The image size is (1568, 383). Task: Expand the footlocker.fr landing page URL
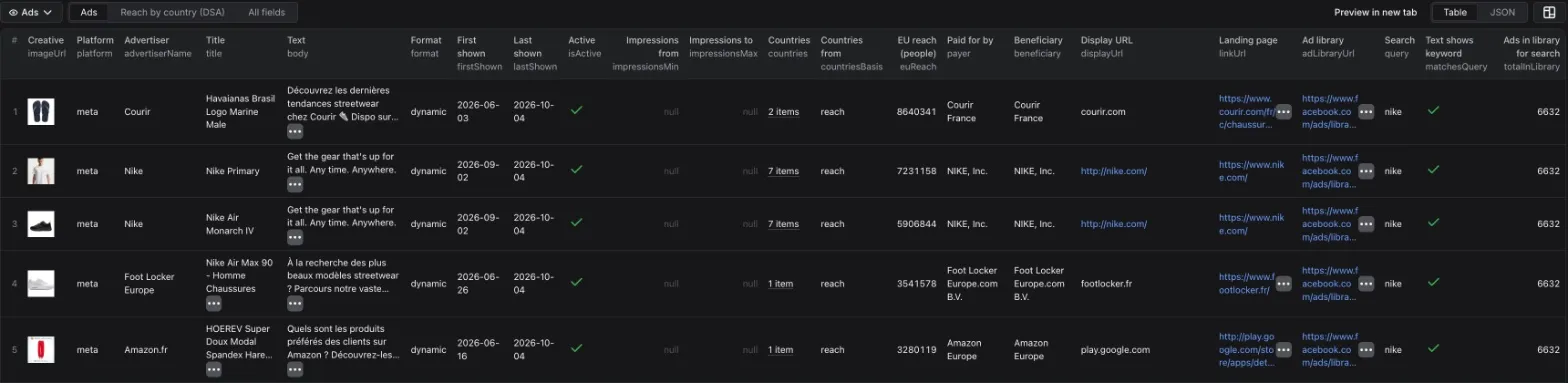coord(1283,283)
